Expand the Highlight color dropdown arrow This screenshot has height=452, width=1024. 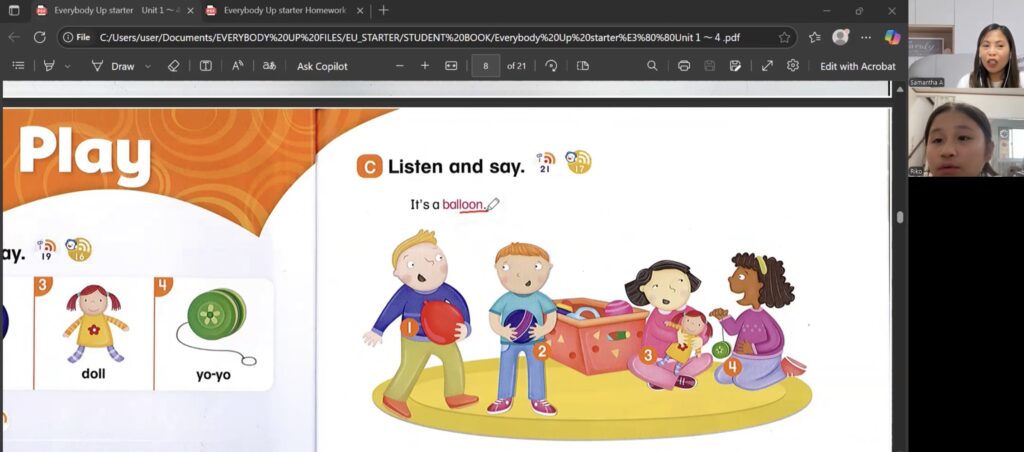(68, 66)
